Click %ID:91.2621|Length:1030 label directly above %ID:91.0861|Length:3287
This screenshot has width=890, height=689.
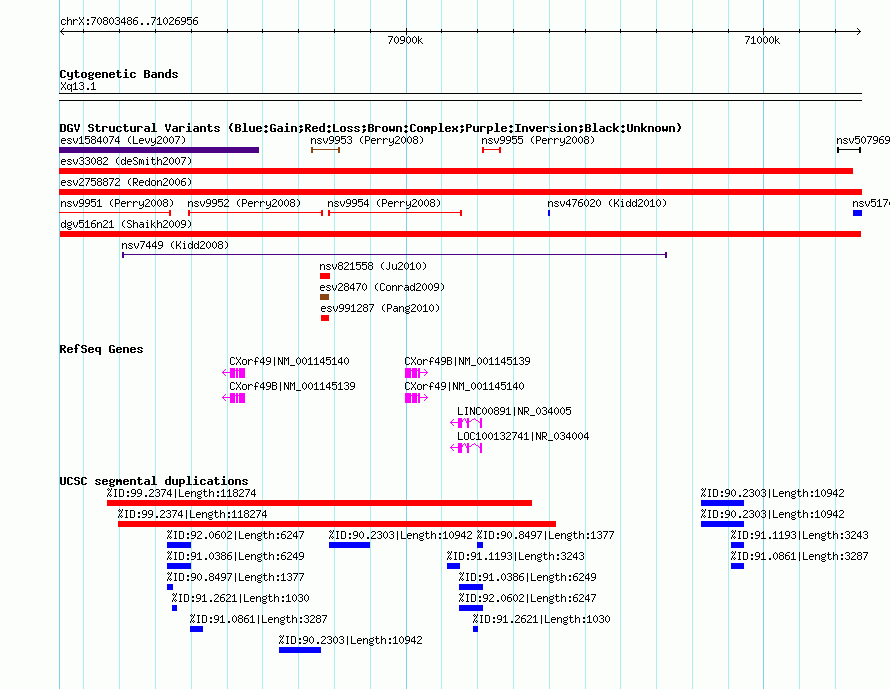[x=241, y=598]
